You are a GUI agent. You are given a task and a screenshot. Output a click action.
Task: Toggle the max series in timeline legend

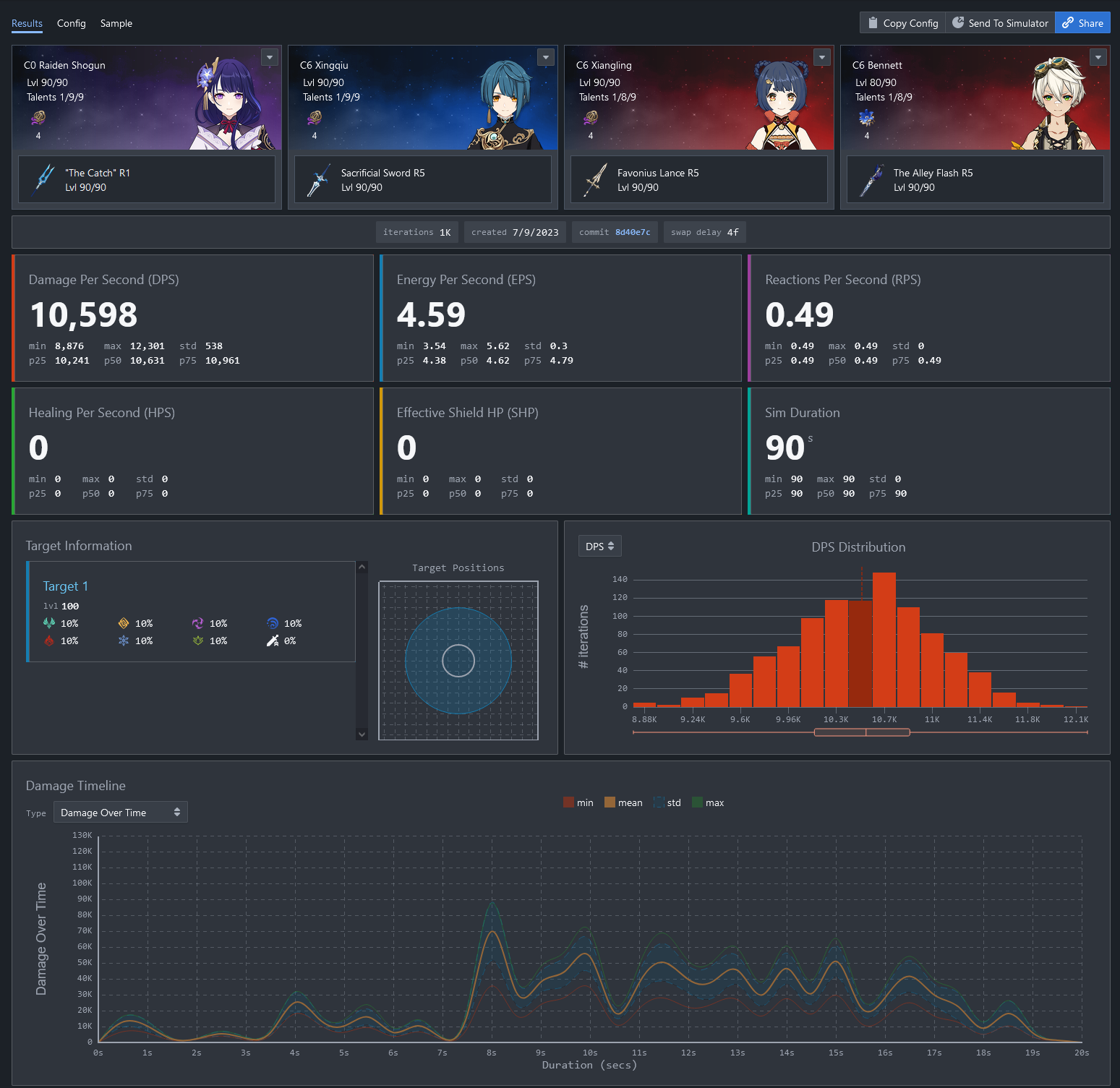pos(707,802)
